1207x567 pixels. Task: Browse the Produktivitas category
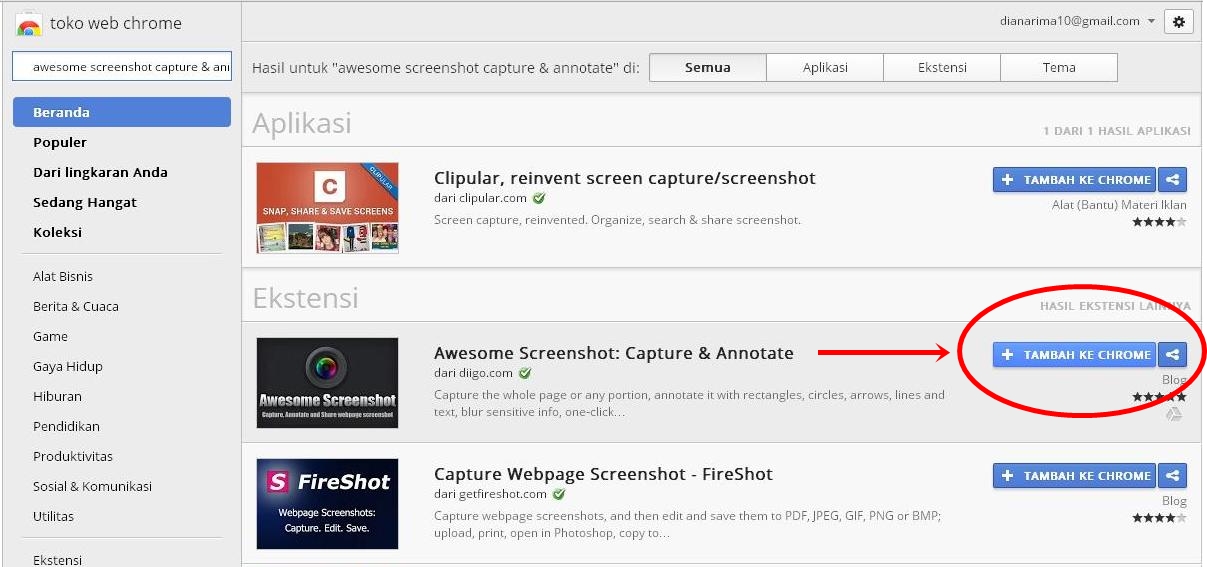coord(73,456)
